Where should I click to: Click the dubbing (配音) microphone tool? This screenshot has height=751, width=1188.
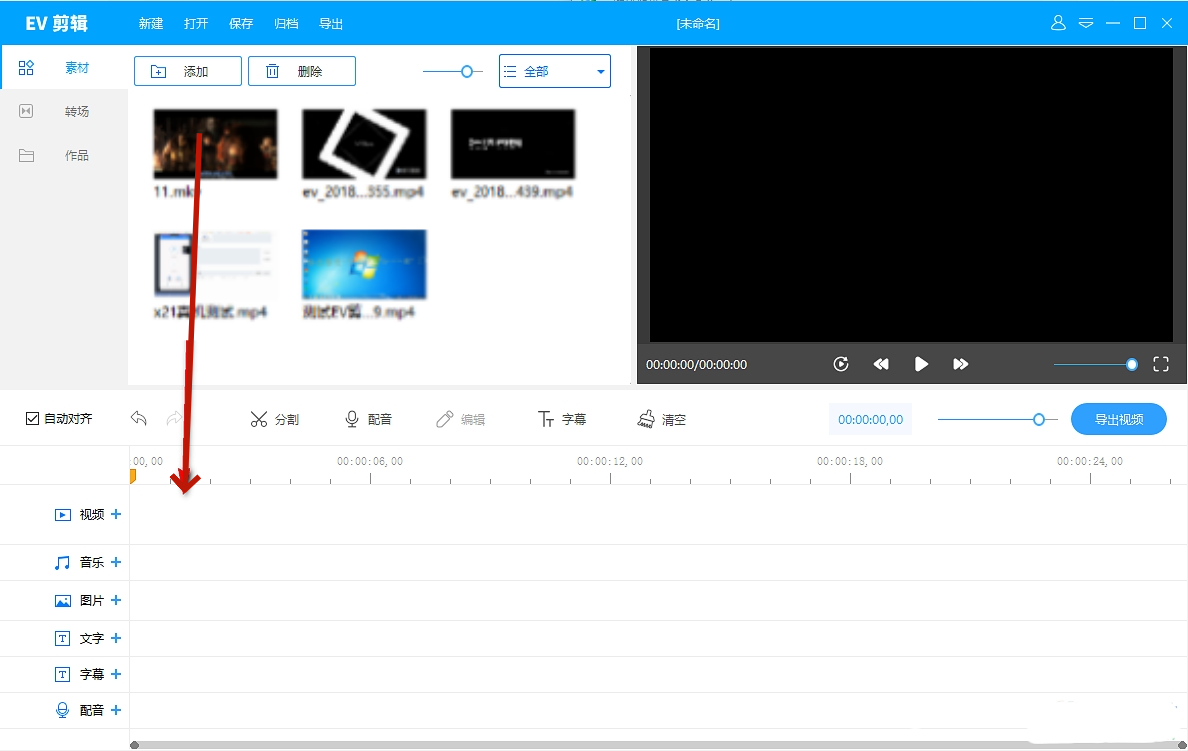point(352,419)
